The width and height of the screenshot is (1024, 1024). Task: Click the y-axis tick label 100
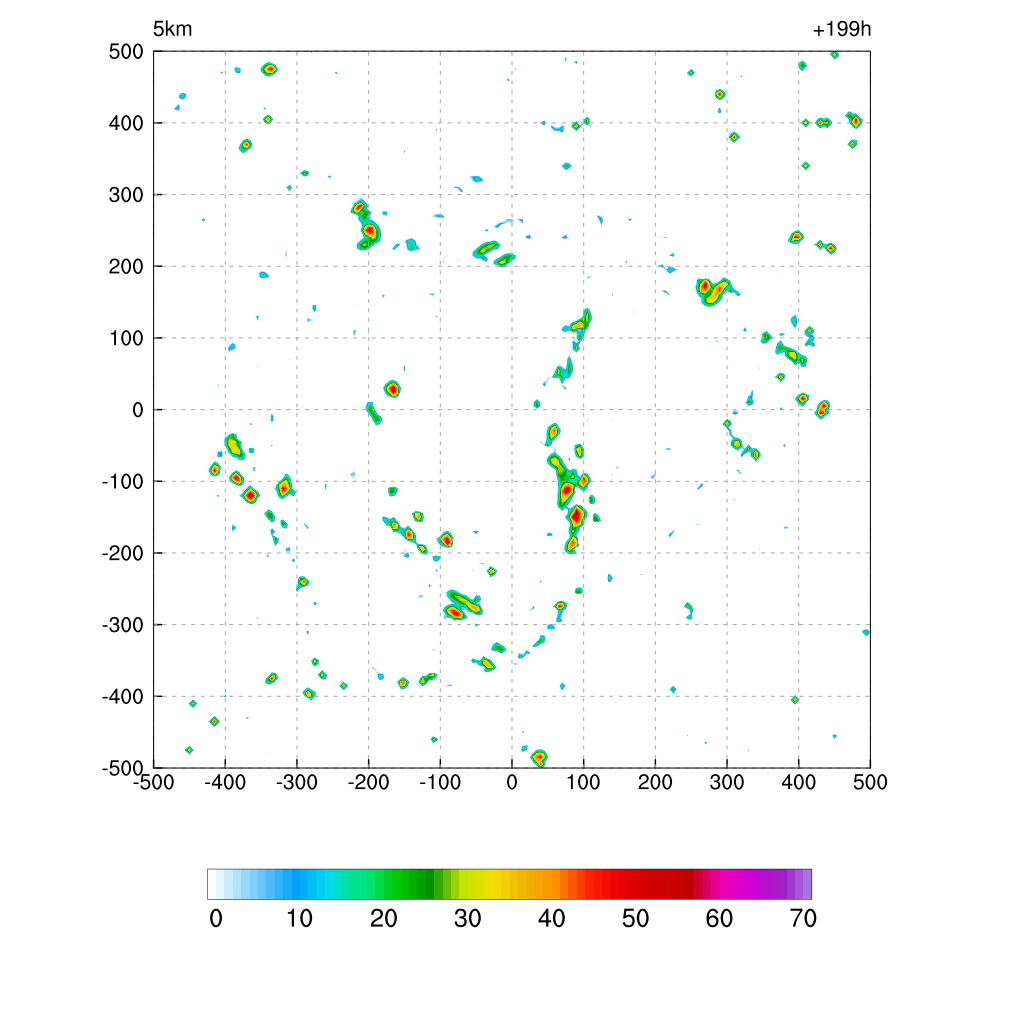126,338
